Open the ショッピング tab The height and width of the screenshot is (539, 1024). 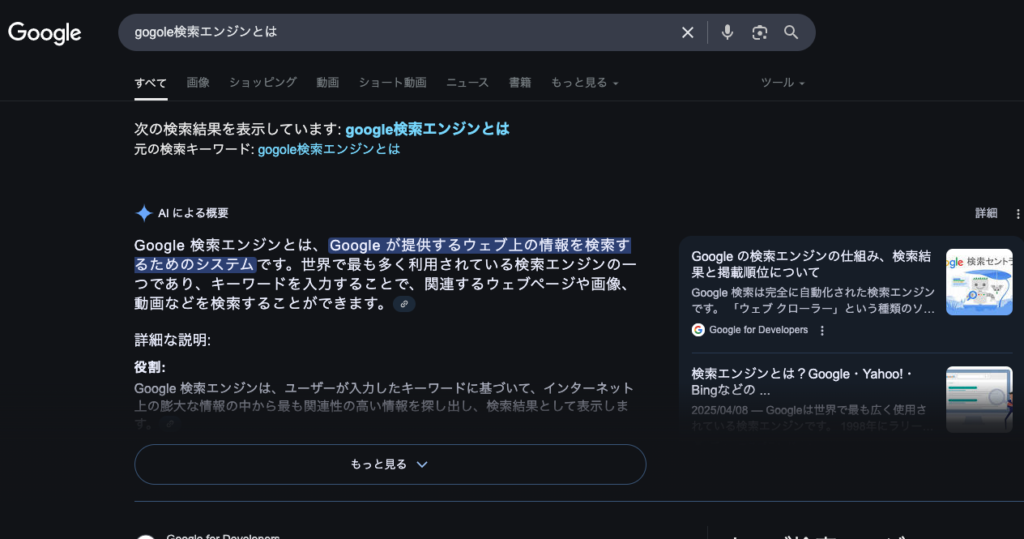tap(263, 83)
